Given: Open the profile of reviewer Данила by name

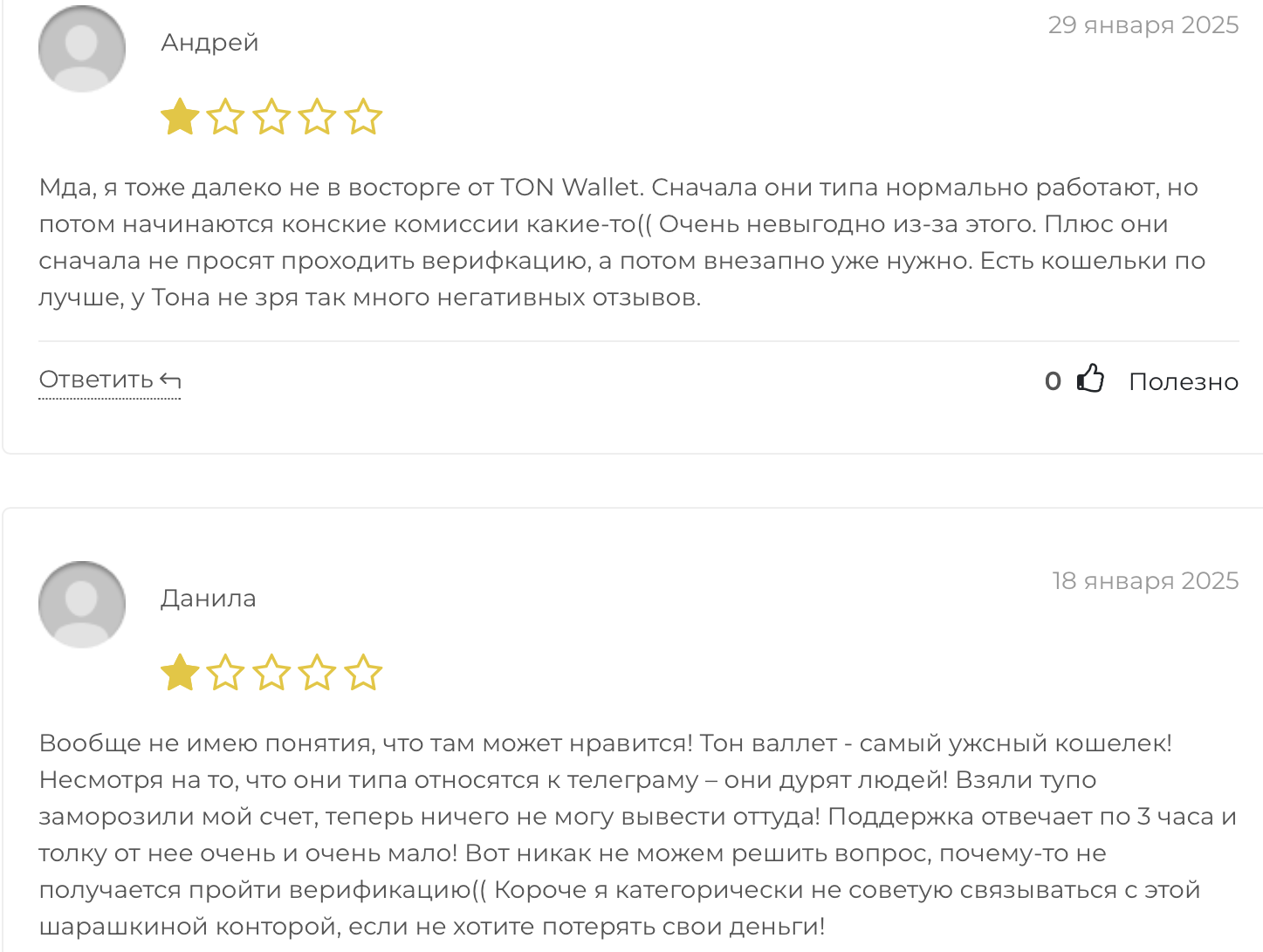Looking at the screenshot, I should coord(209,599).
